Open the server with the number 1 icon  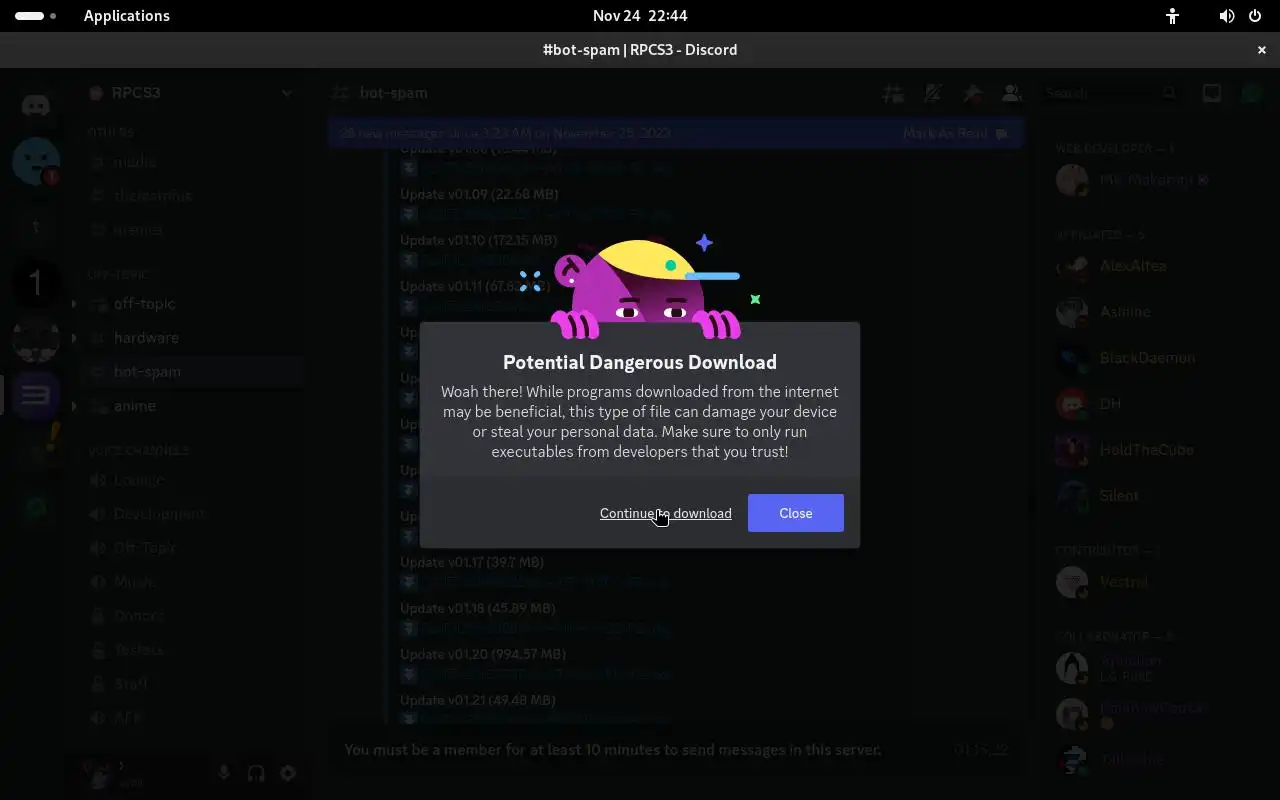(x=36, y=283)
